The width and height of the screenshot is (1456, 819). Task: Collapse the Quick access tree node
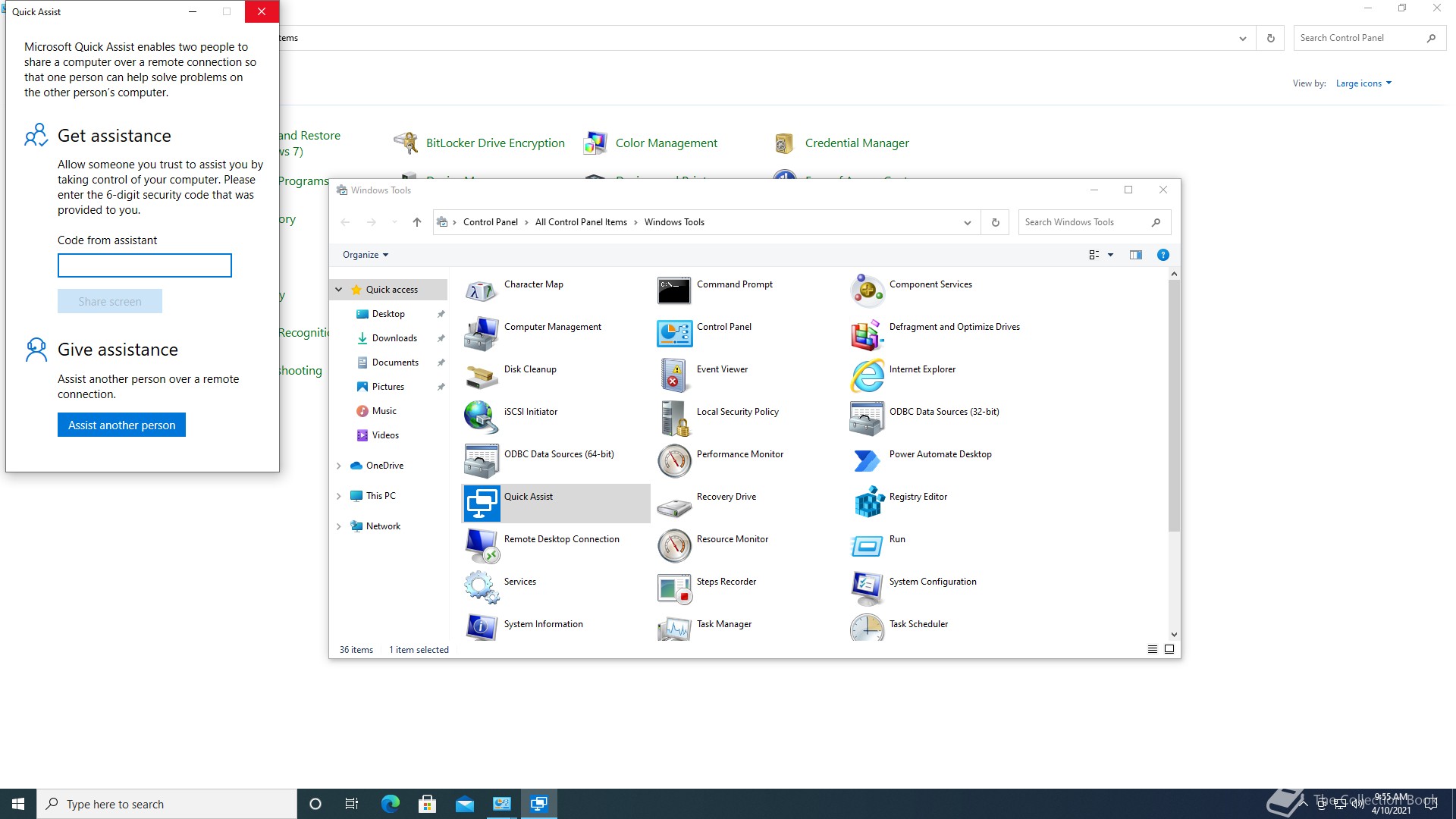[339, 290]
